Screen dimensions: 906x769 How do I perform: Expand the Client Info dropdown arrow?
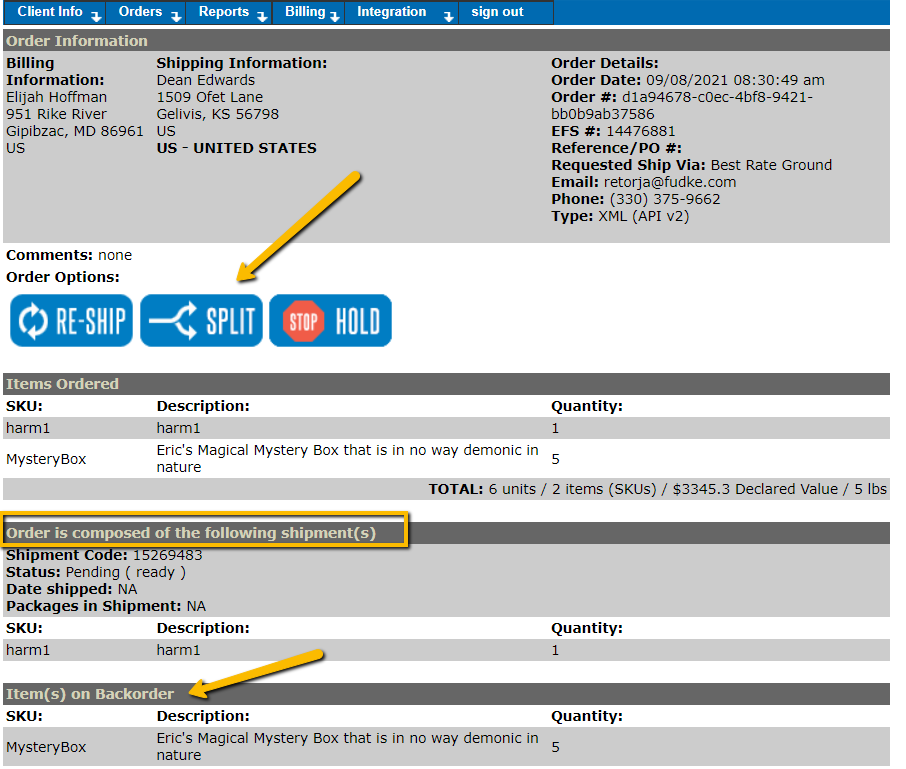tap(96, 17)
